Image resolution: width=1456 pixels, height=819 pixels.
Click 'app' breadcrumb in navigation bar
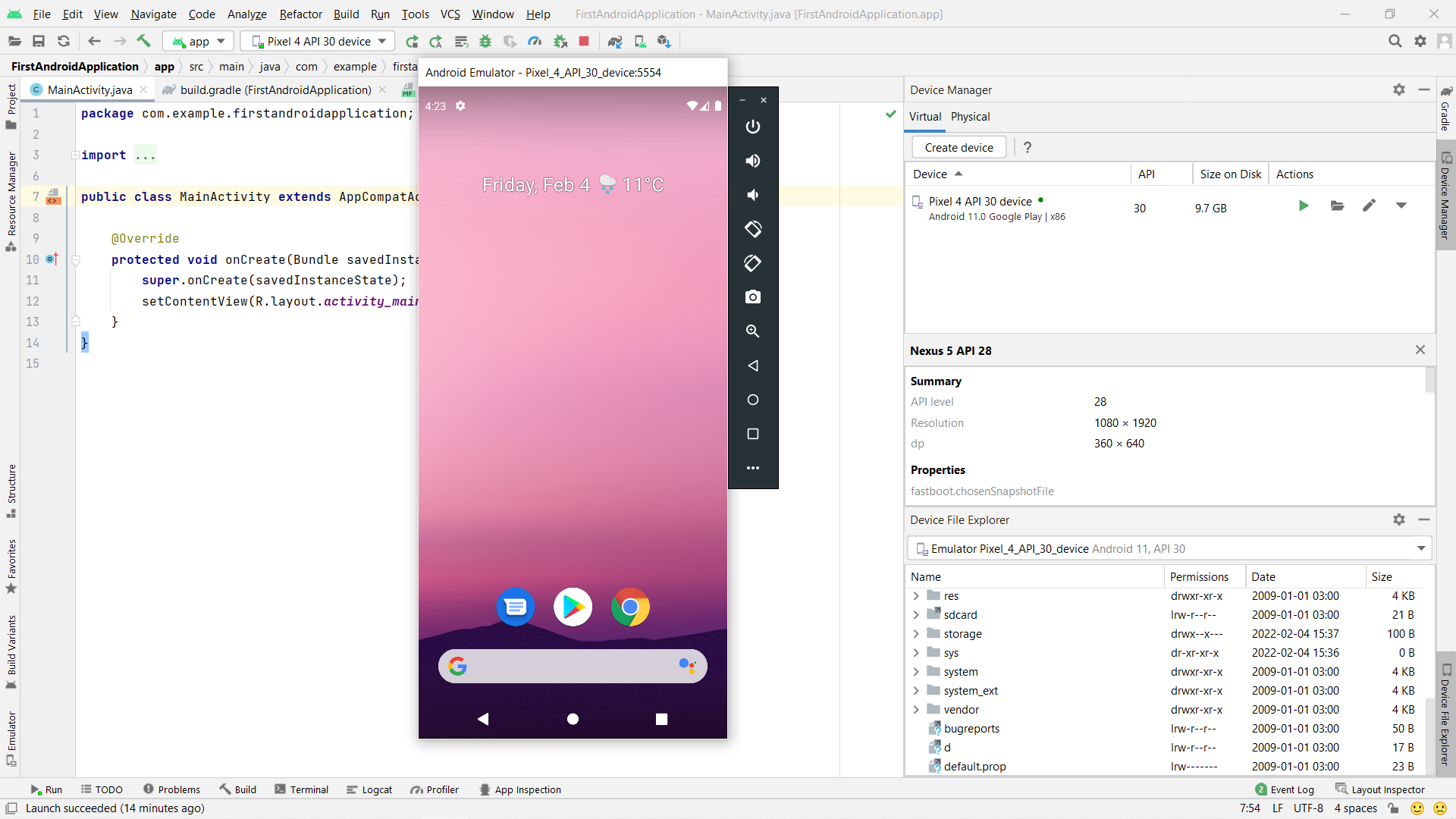coord(164,67)
